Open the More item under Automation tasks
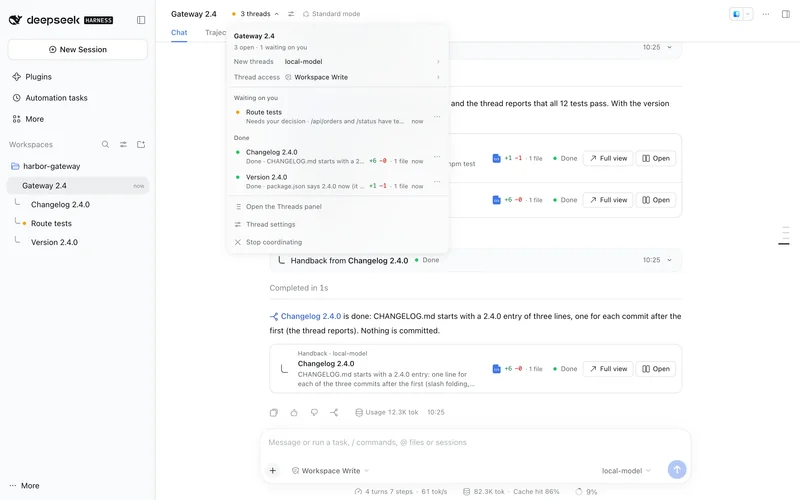This screenshot has width=800, height=500. click(28, 119)
